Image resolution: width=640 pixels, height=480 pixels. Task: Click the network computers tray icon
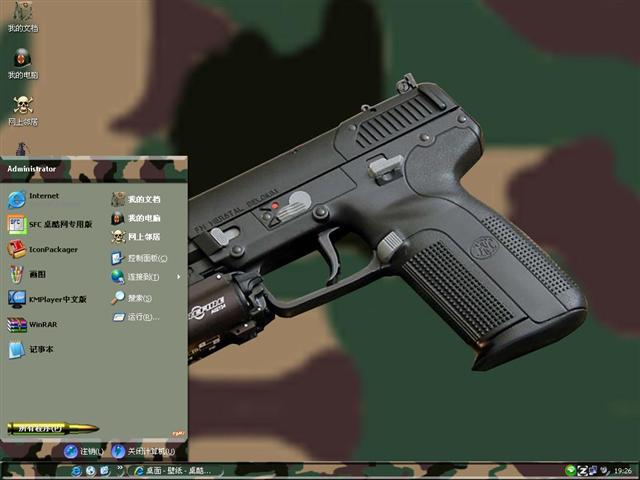[x=593, y=471]
